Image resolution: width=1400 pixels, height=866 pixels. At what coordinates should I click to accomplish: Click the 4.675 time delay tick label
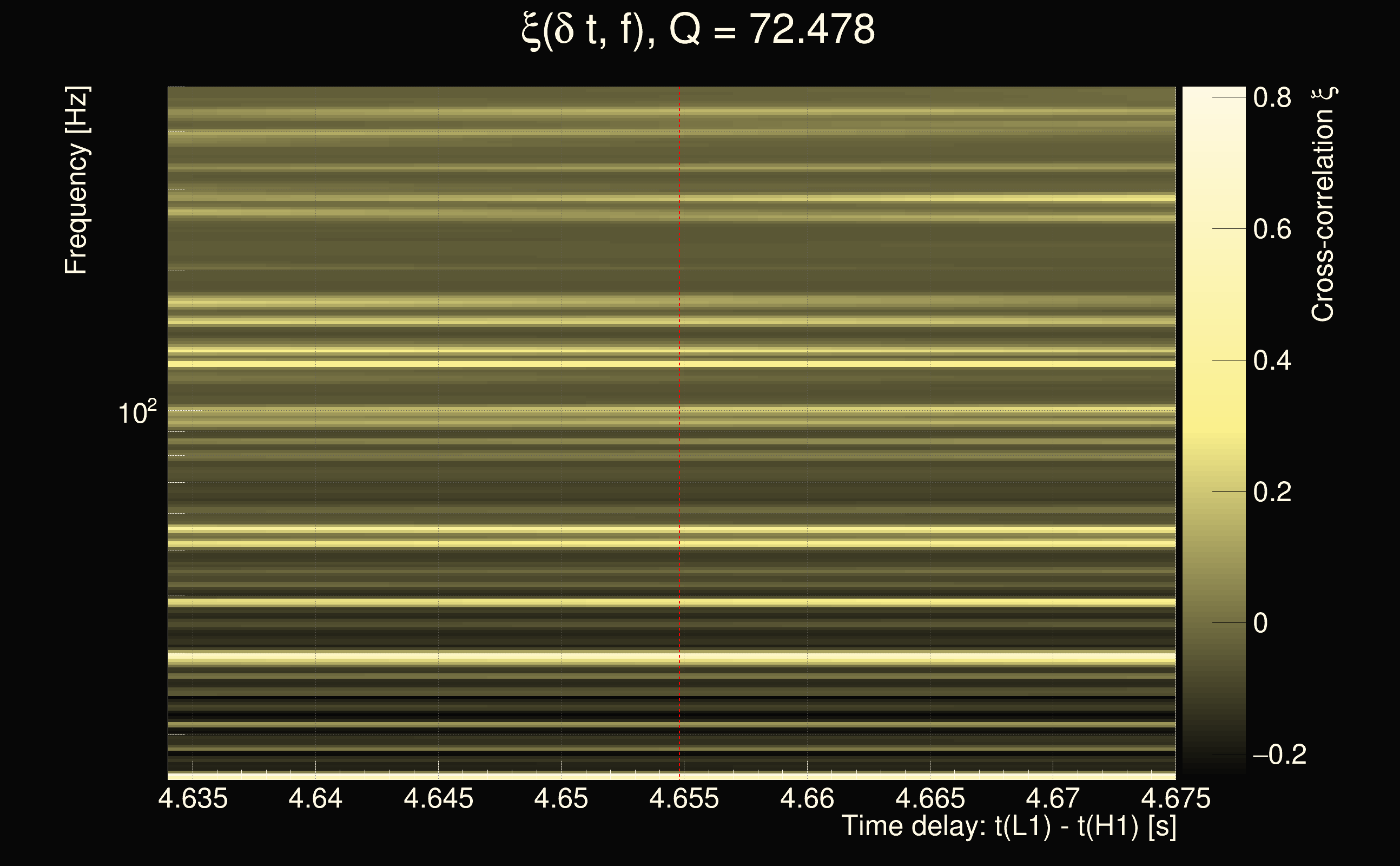point(1175,798)
